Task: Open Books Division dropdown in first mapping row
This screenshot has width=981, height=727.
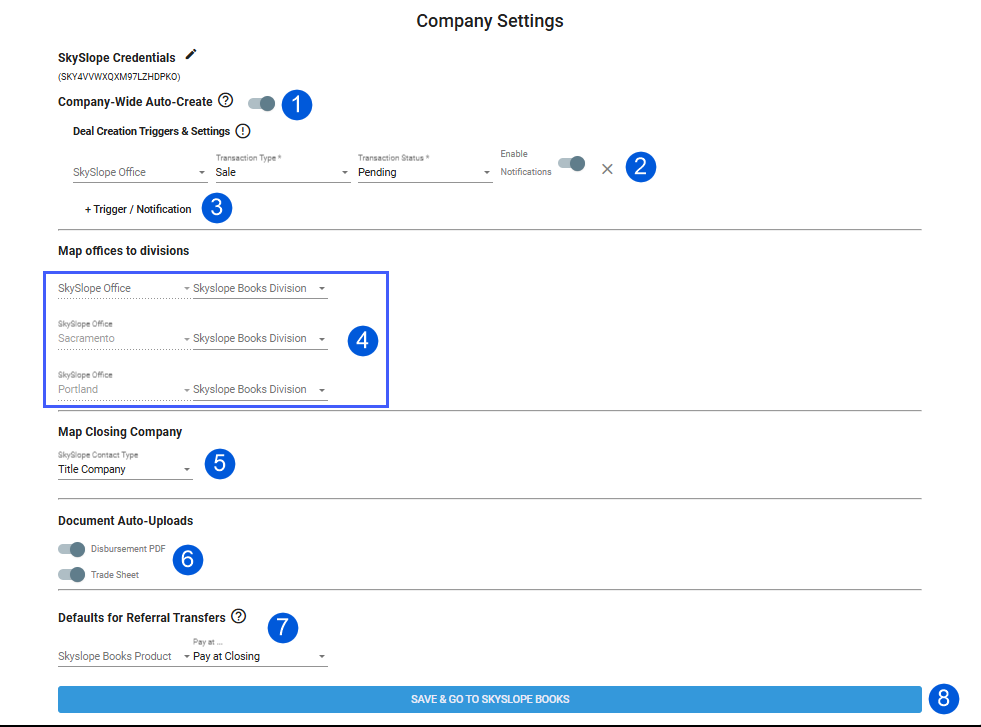Action: pyautogui.click(x=260, y=288)
